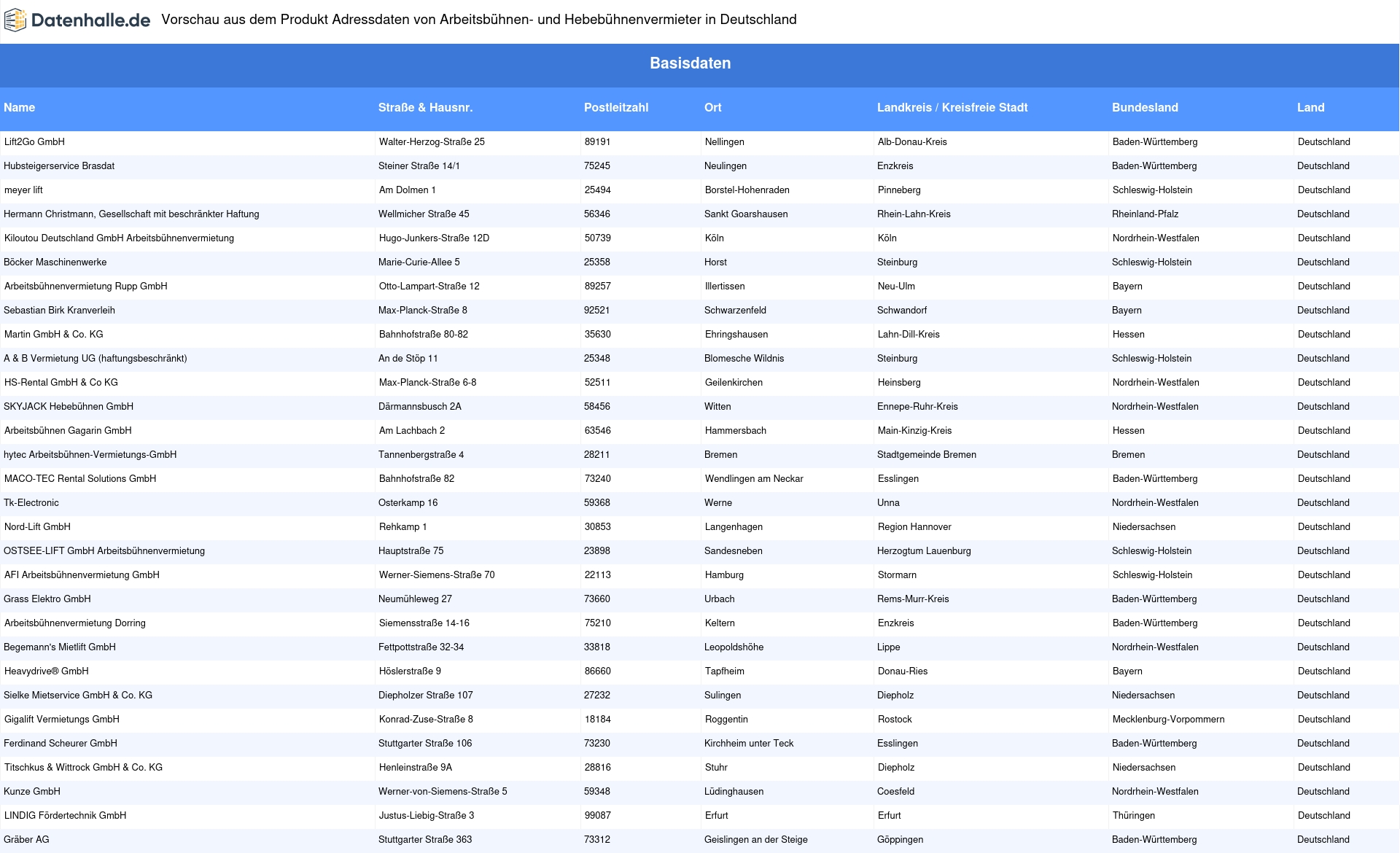Click the Ort column header
1400x853 pixels.
click(x=713, y=107)
